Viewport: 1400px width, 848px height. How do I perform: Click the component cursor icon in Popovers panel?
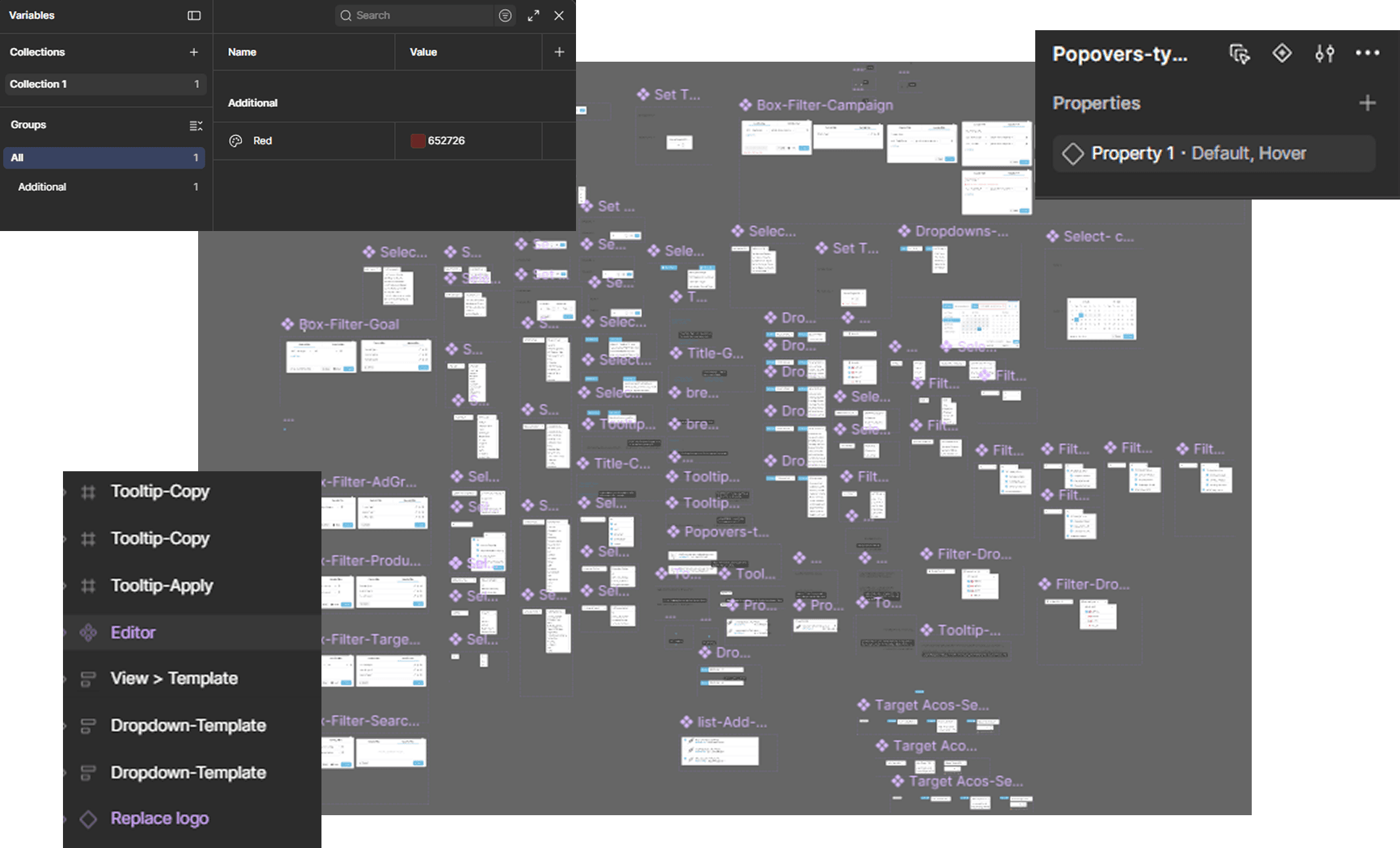pyautogui.click(x=1239, y=53)
